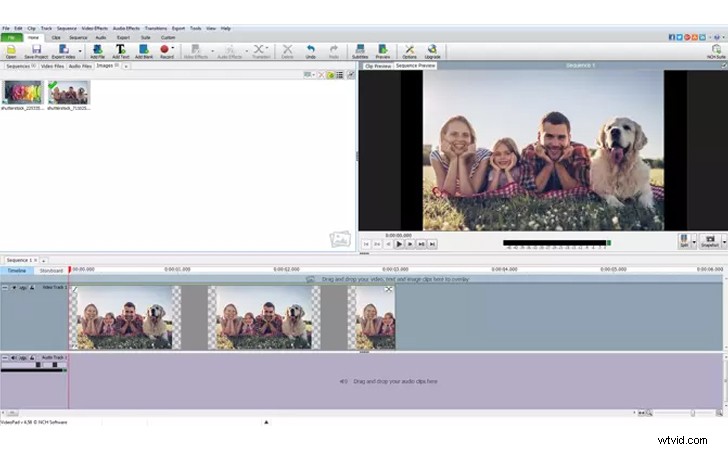This screenshot has height=450, width=728.
Task: Open the Split button dropdown arrow
Action: coord(694,242)
